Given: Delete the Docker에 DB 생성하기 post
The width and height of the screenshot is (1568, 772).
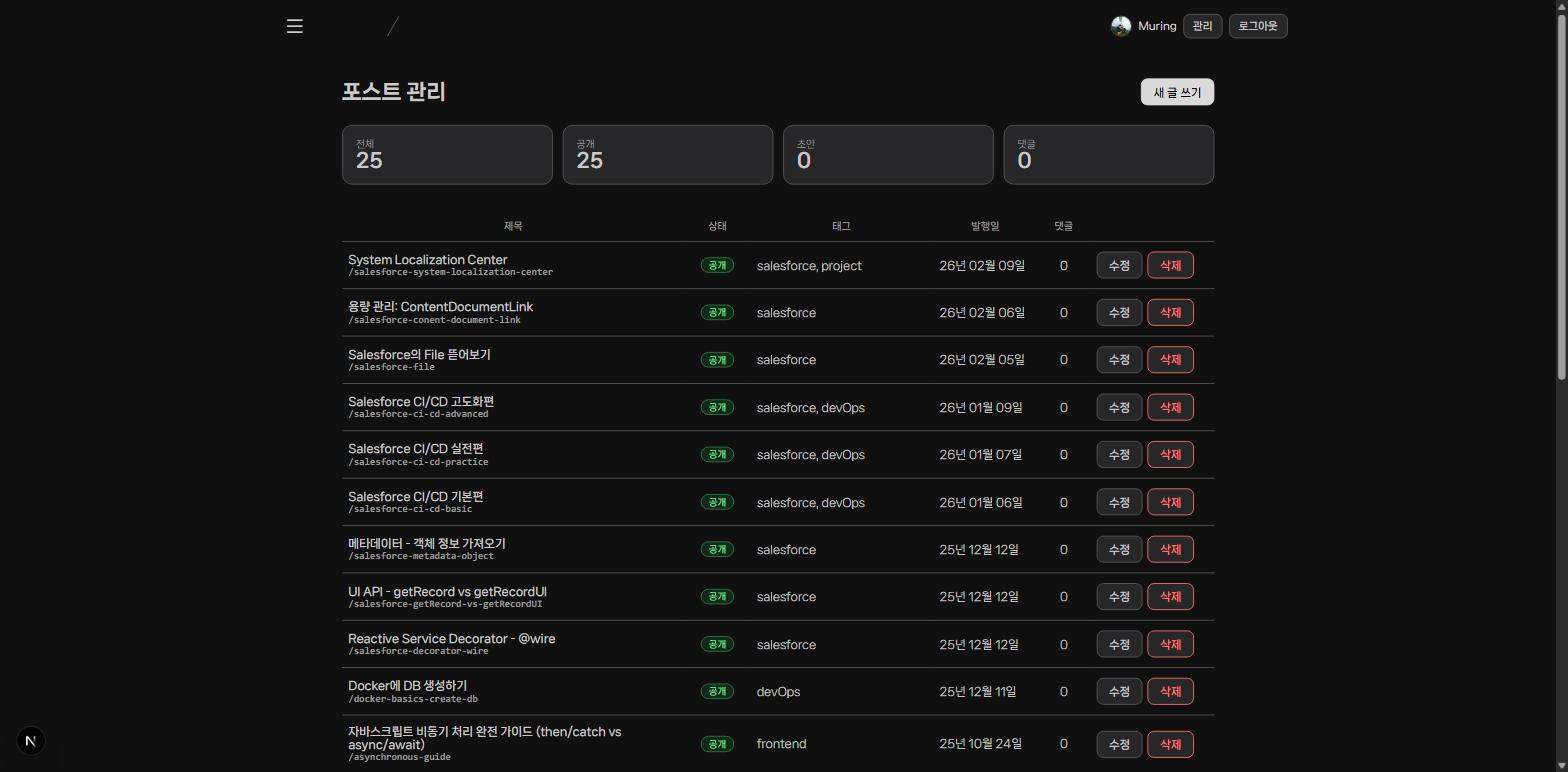Looking at the screenshot, I should [x=1170, y=691].
